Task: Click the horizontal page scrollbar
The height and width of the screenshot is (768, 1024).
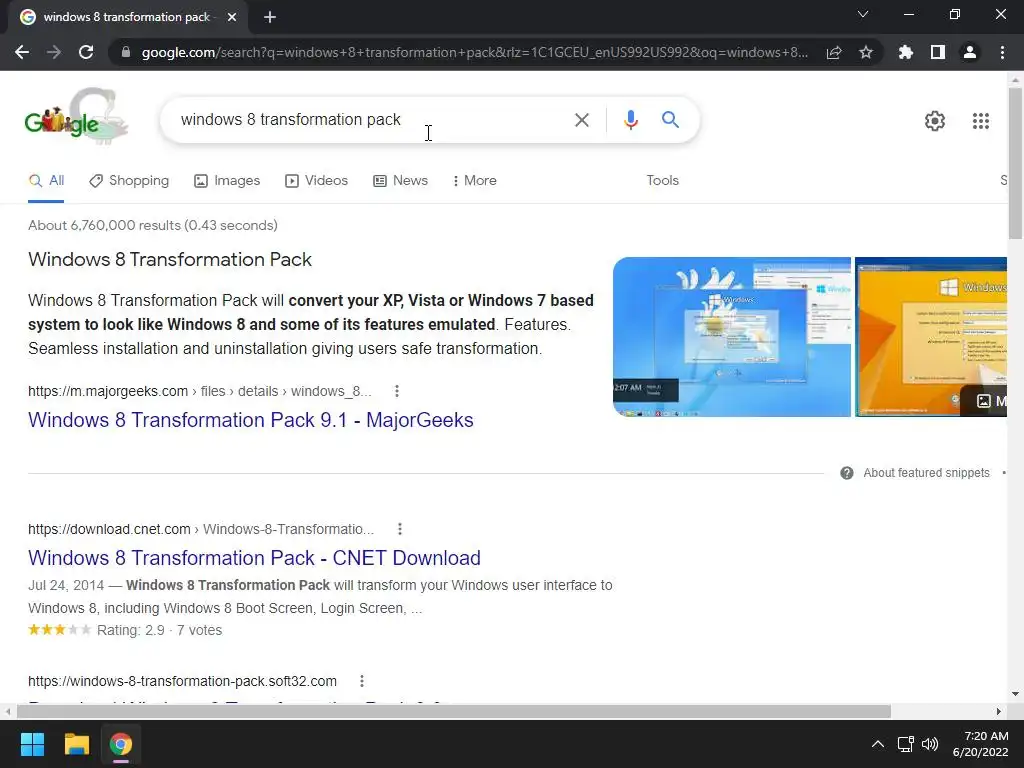Action: pyautogui.click(x=454, y=711)
